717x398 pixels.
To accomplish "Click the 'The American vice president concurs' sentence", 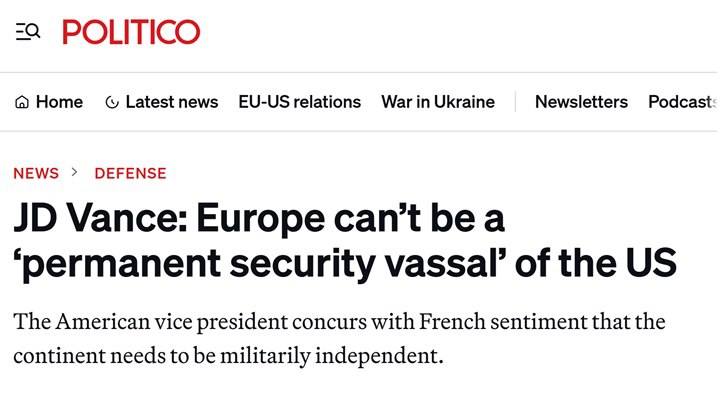I will [190, 322].
